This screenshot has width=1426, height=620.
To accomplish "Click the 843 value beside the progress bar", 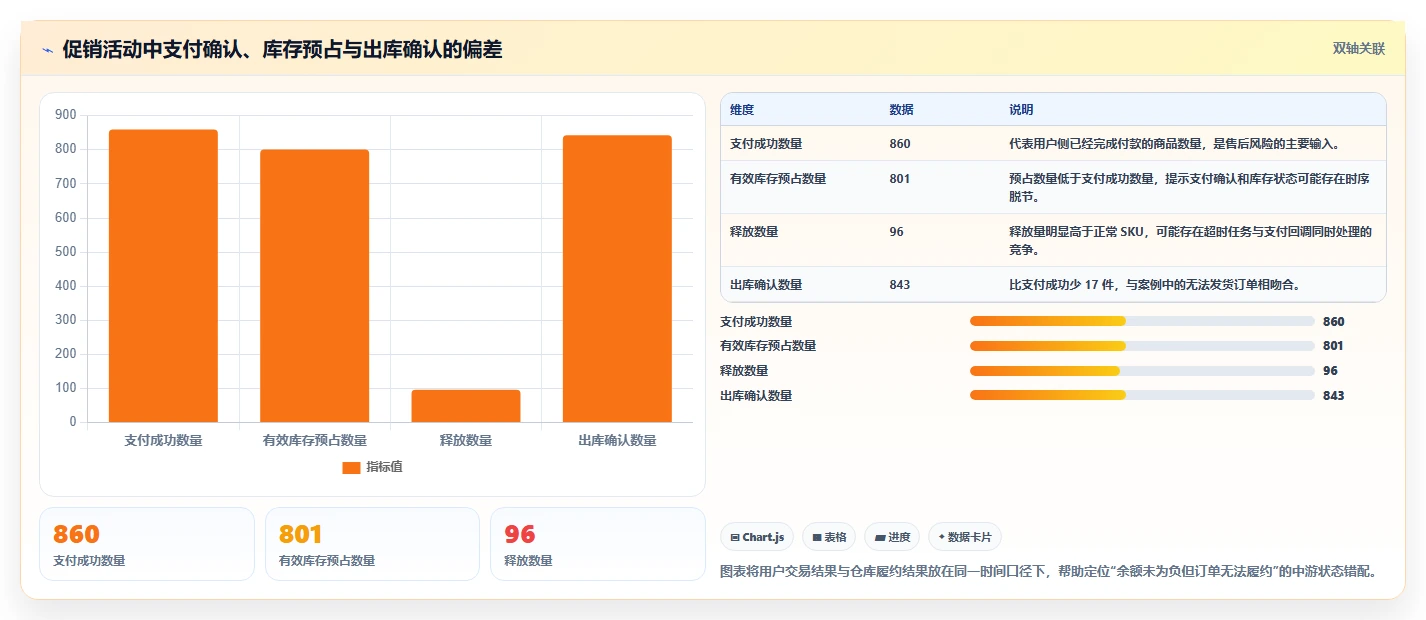I will pyautogui.click(x=1334, y=396).
